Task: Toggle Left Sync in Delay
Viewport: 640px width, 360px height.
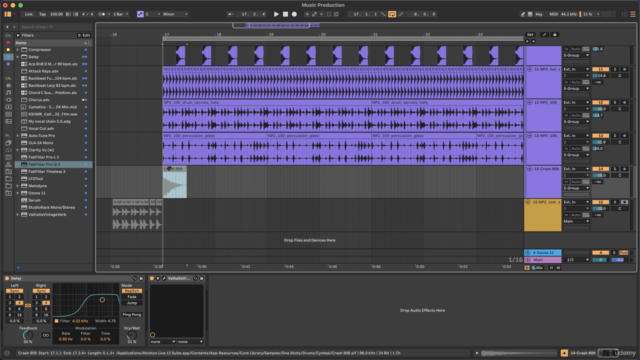Action: [x=14, y=291]
